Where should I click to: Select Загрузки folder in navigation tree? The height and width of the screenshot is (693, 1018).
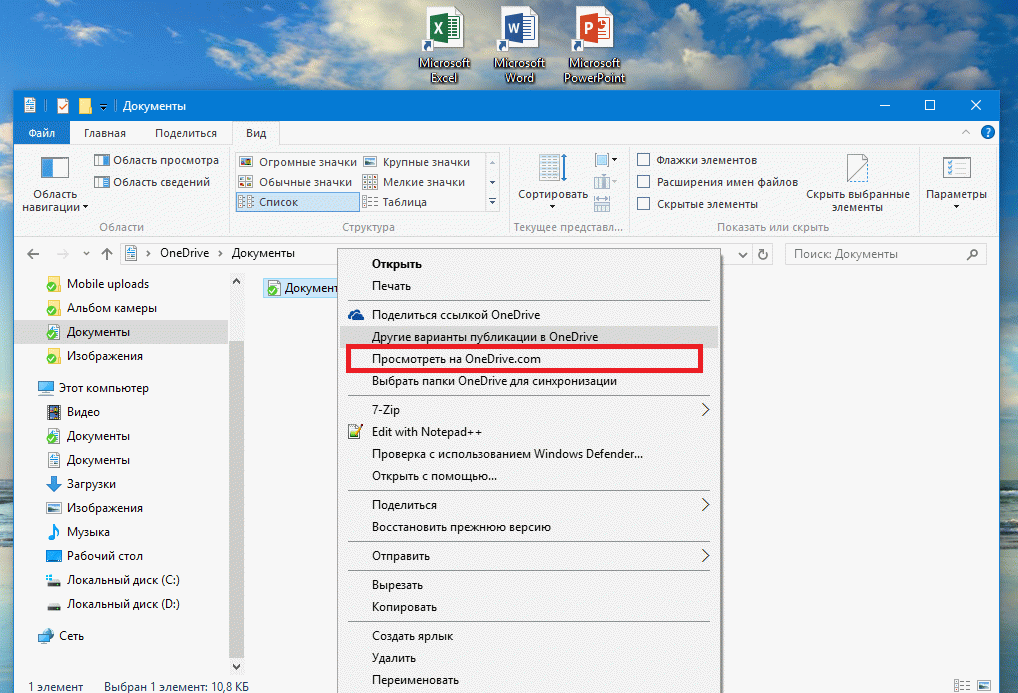pos(90,484)
